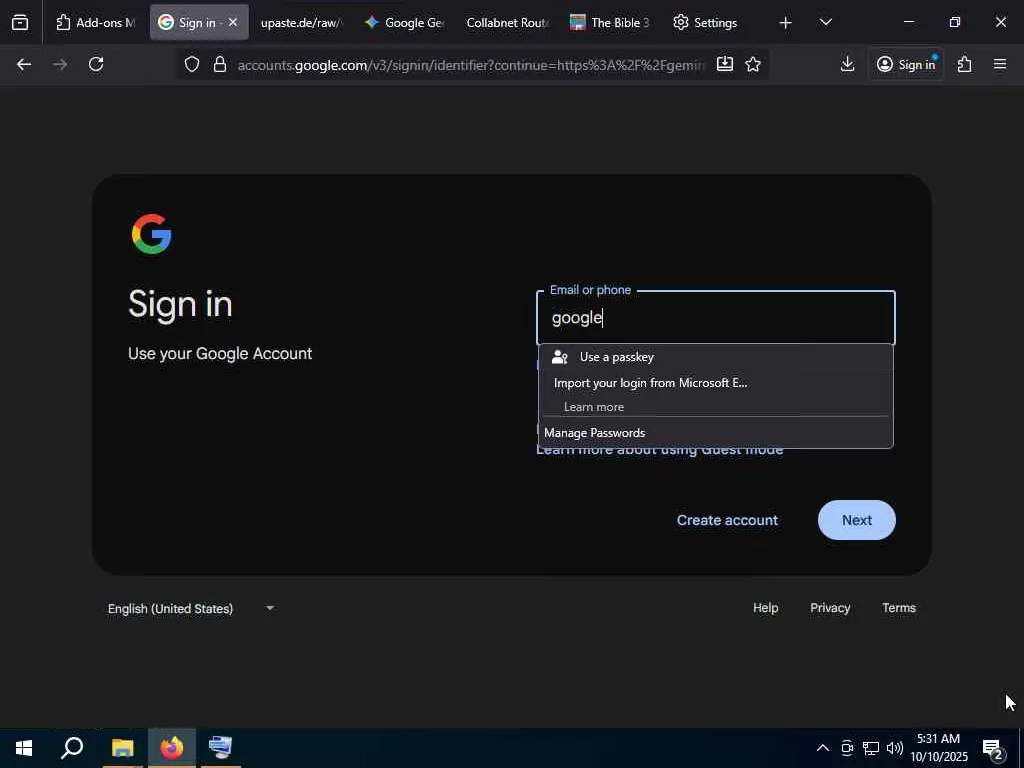Viewport: 1024px width, 768px height.
Task: Open the computer app taskbar icon
Action: coord(220,748)
